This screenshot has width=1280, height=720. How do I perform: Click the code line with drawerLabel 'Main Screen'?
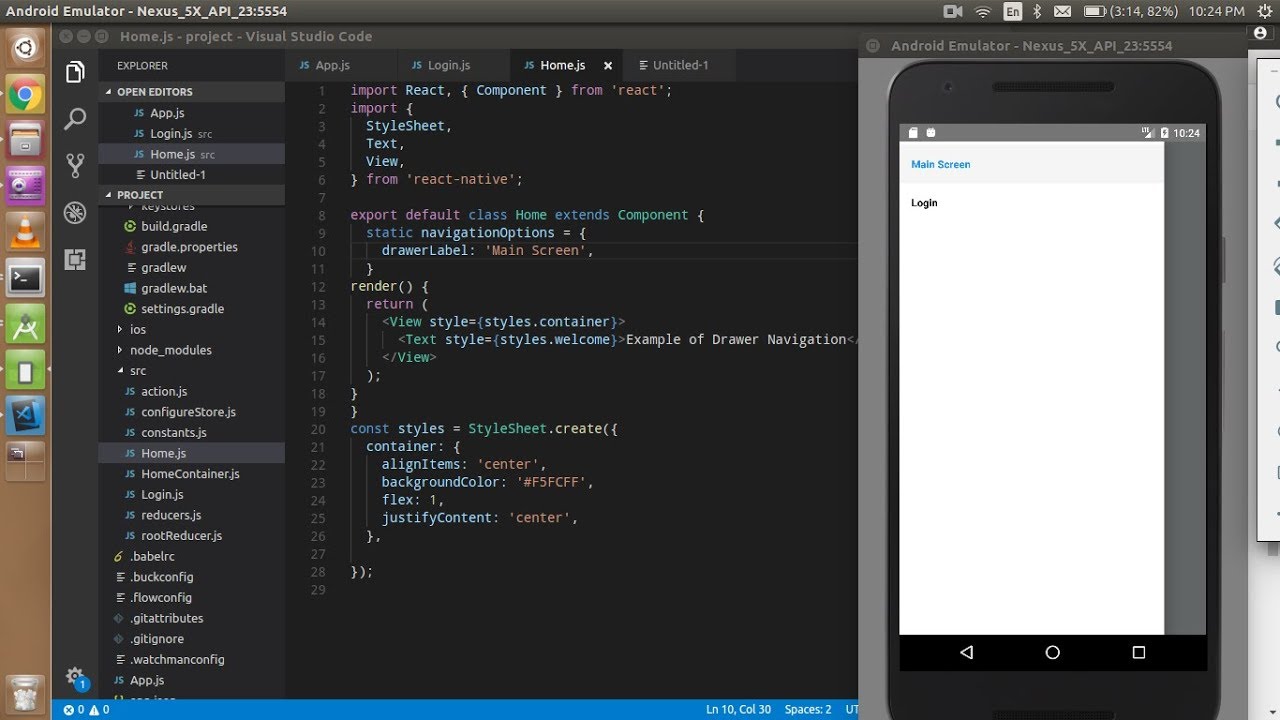point(487,250)
